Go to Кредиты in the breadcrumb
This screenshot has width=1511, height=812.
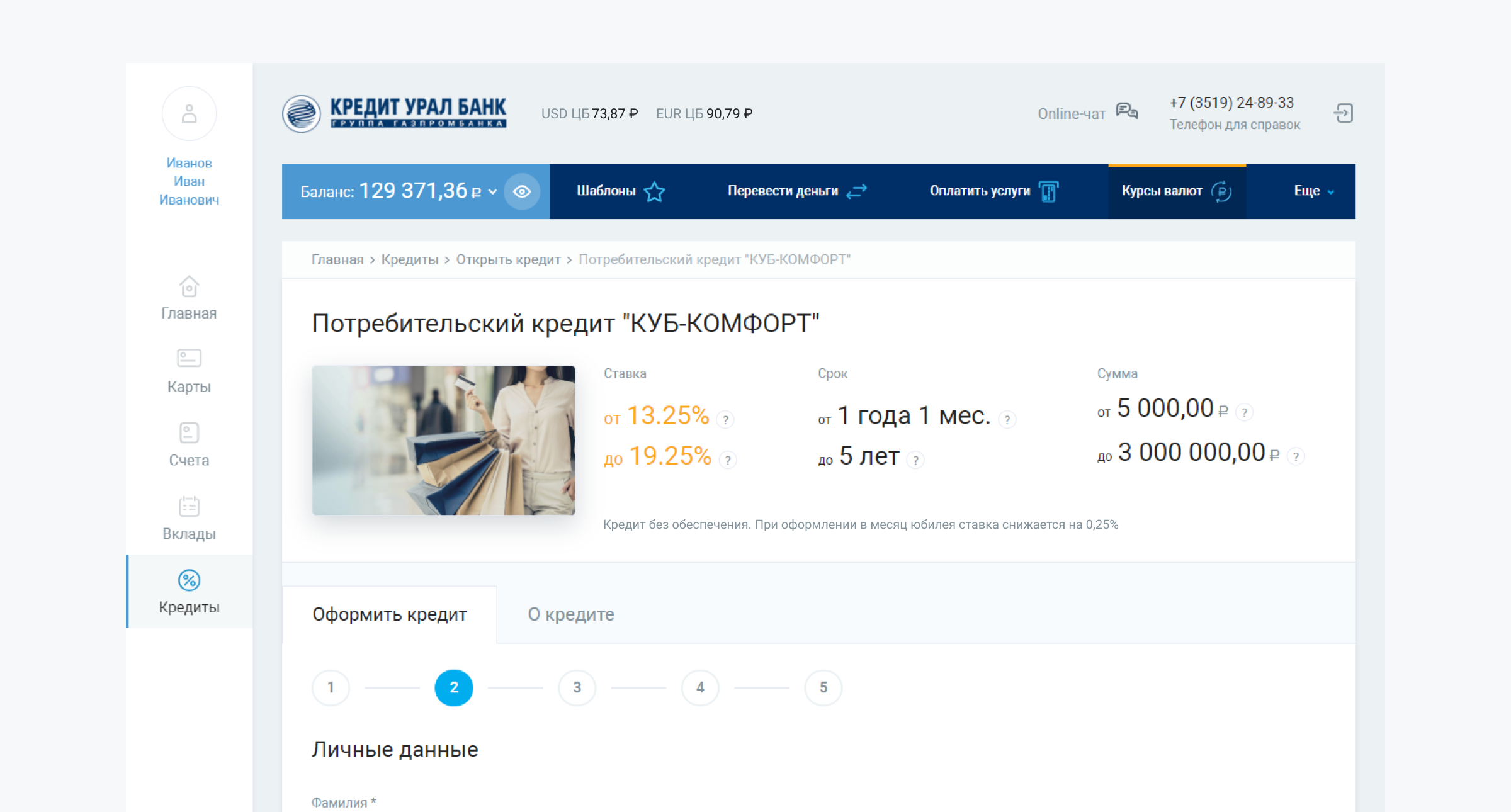click(410, 259)
